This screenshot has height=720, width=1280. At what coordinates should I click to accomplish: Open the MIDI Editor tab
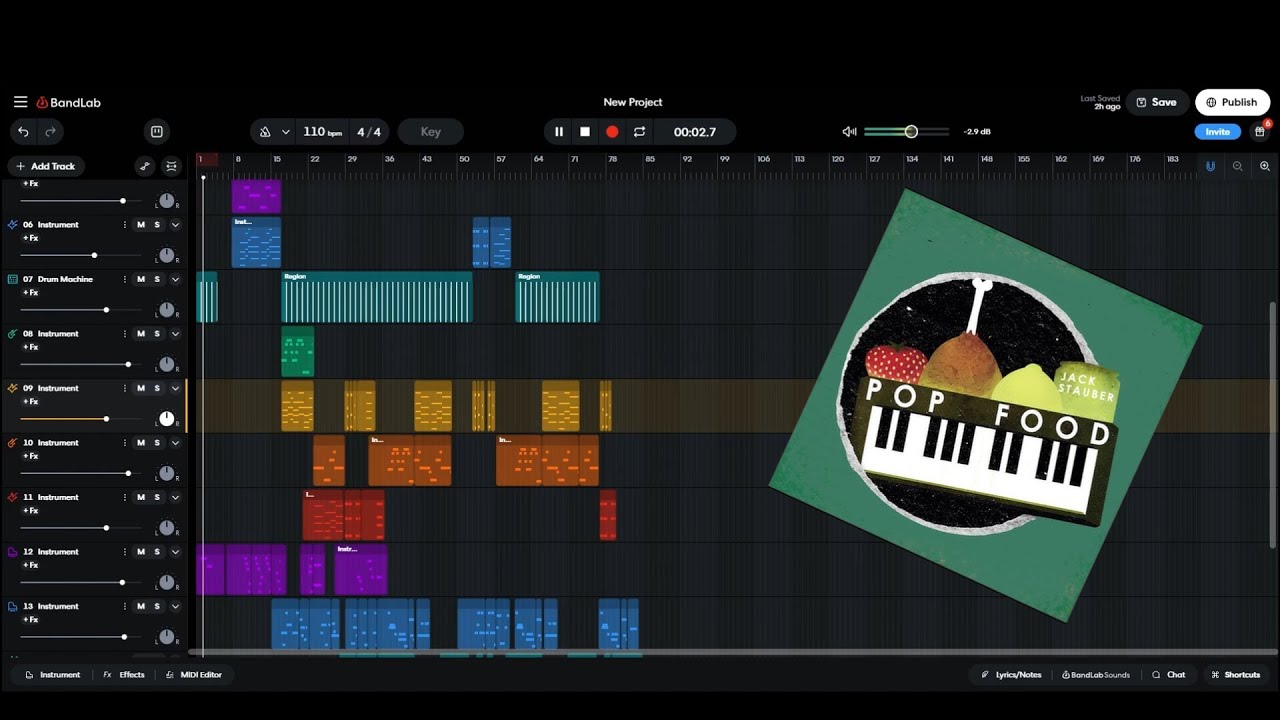click(x=194, y=675)
